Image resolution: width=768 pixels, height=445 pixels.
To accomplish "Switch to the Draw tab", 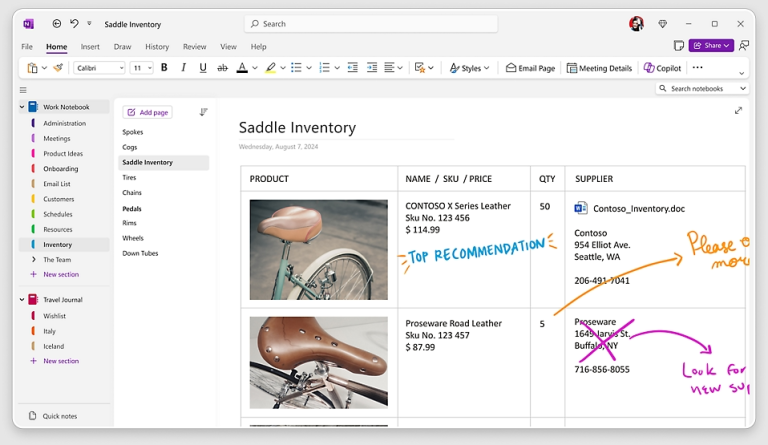I will pyautogui.click(x=122, y=47).
